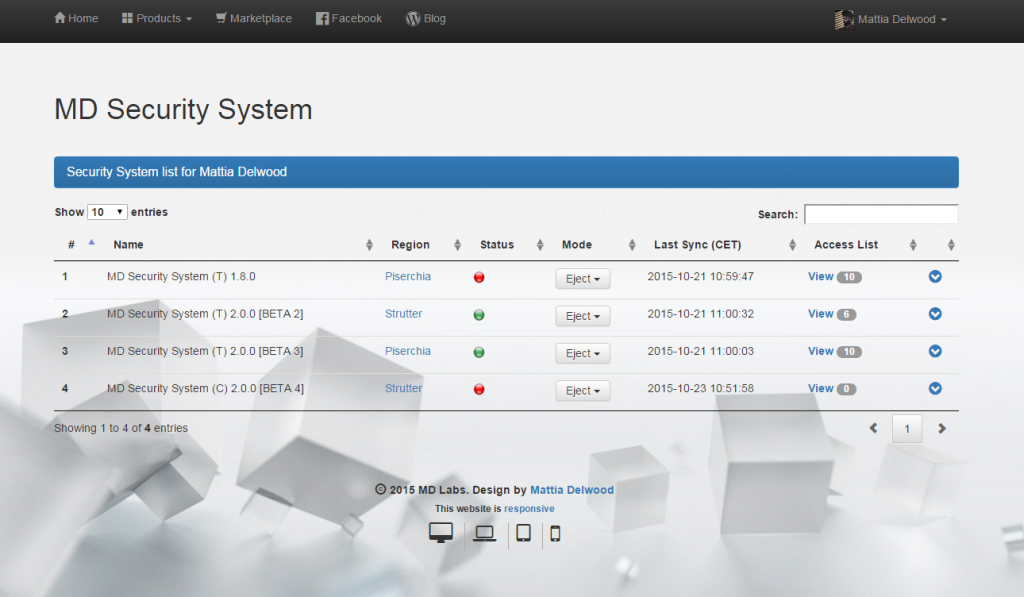The height and width of the screenshot is (597, 1024).
Task: Click last sync time 2015-10-21 10:59:47
Action: pos(700,276)
